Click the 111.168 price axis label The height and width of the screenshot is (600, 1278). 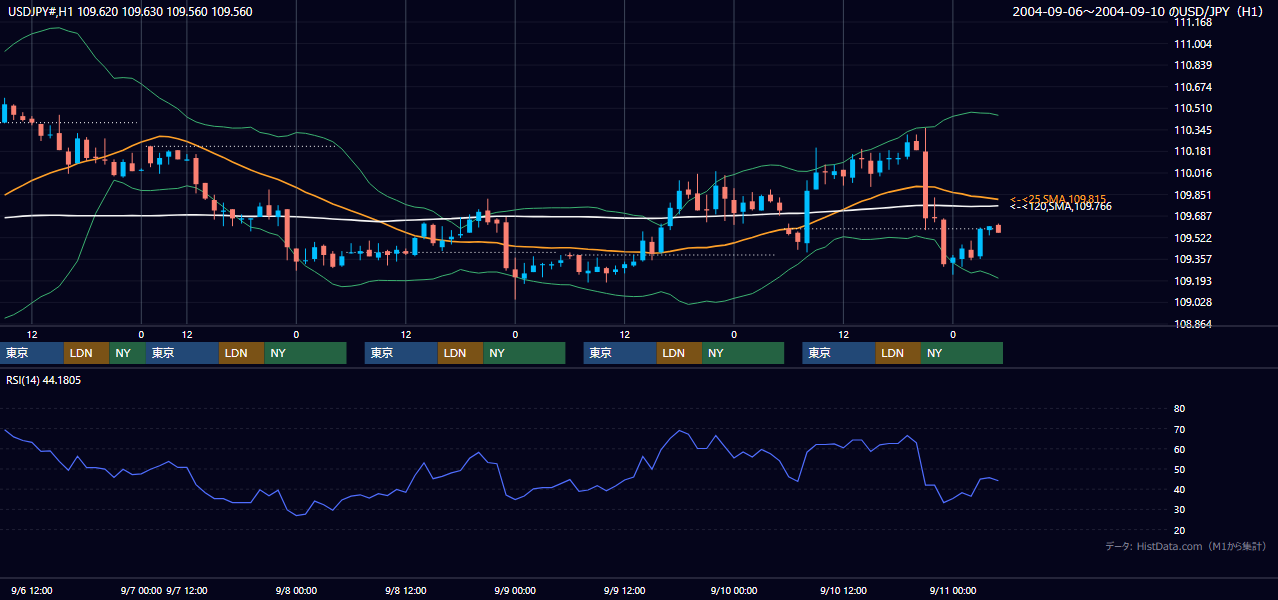click(x=1192, y=22)
